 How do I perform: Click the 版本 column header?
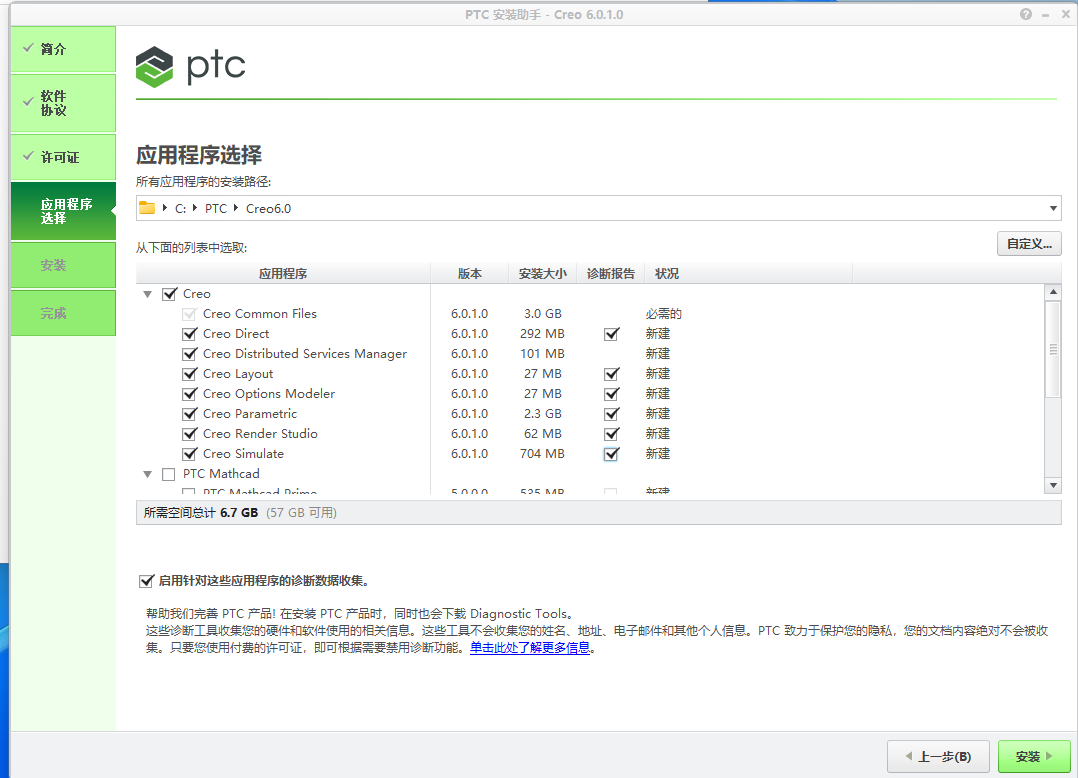click(x=470, y=274)
